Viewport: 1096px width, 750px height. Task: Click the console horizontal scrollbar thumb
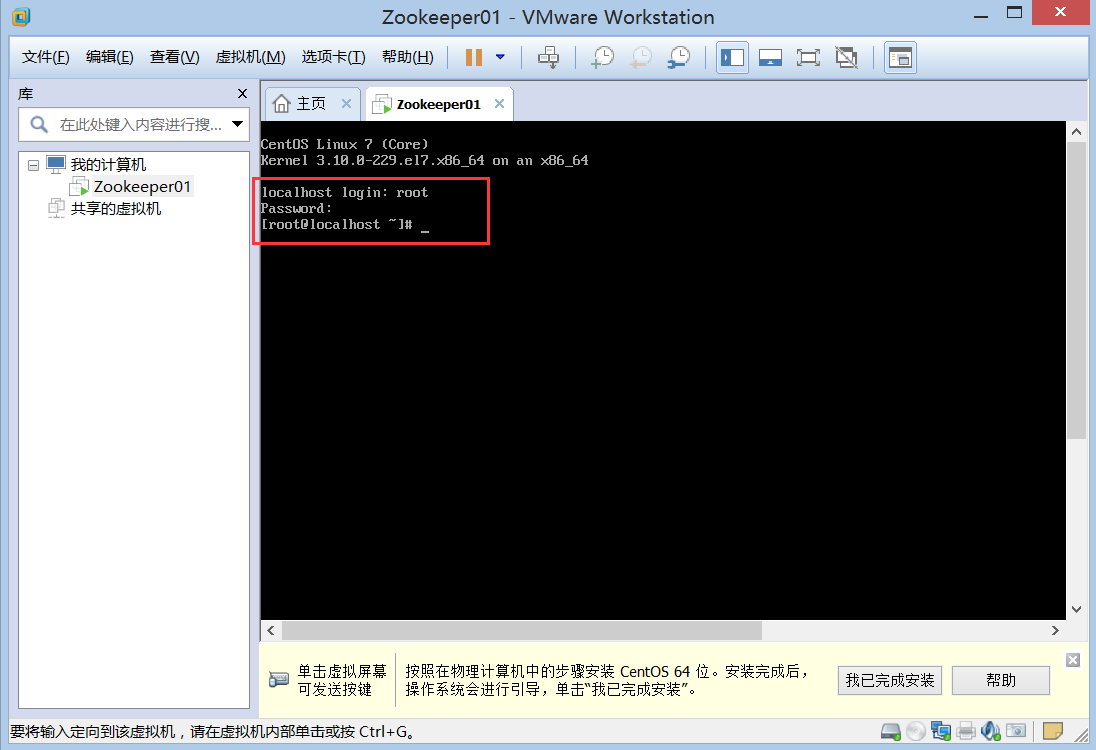[521, 630]
